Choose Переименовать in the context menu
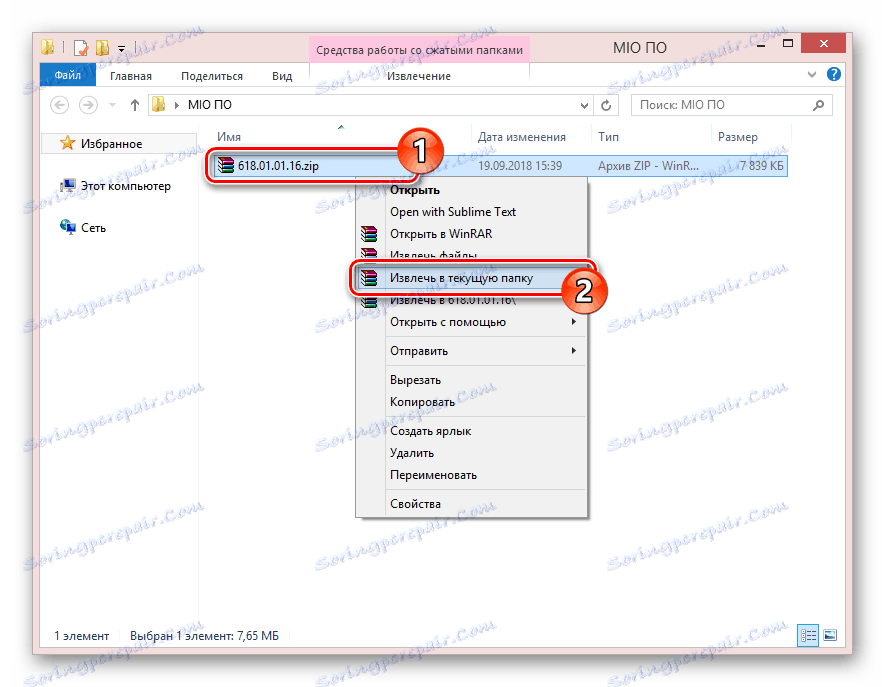Screen dimensions: 885x687 [471, 475]
